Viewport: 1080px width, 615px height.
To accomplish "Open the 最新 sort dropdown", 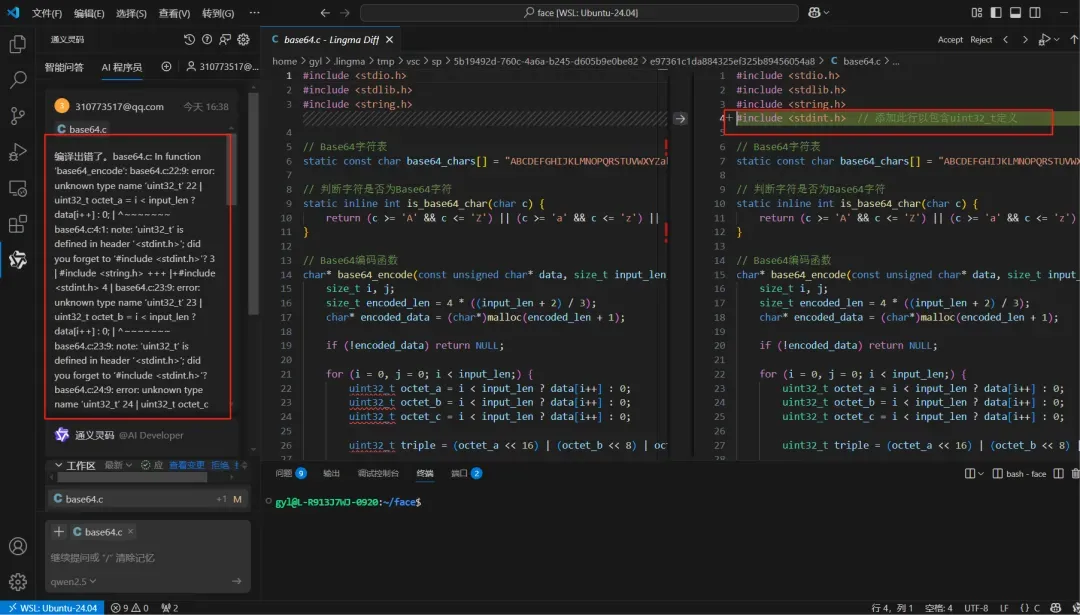I will 118,465.
